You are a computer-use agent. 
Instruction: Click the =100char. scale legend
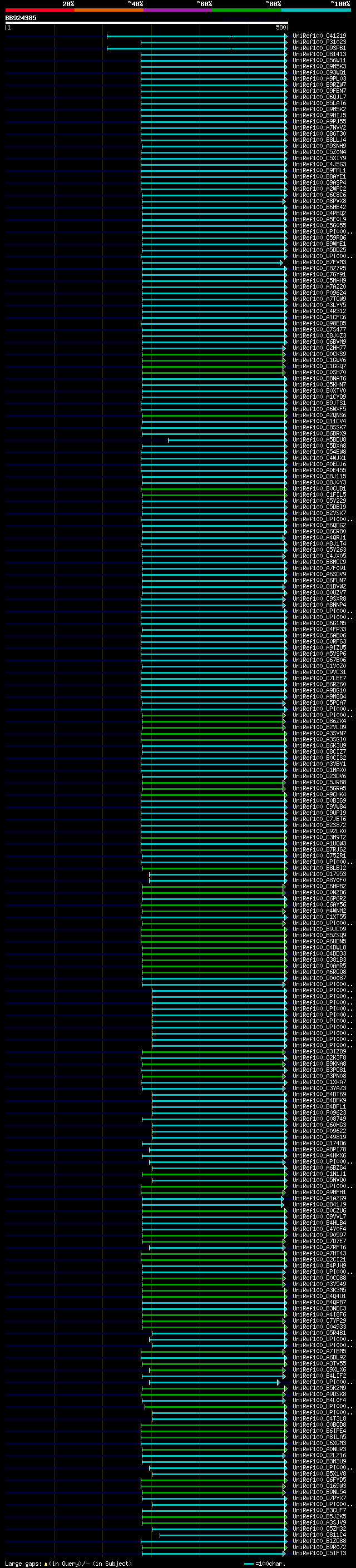pyautogui.click(x=264, y=1563)
